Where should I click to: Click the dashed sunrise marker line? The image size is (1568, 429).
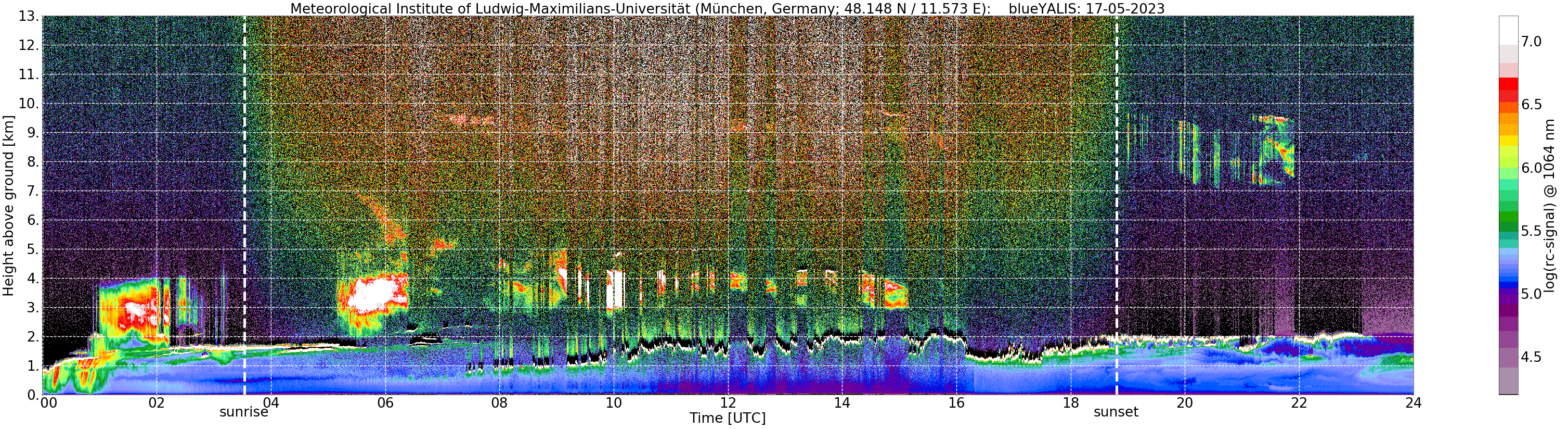coord(244,205)
